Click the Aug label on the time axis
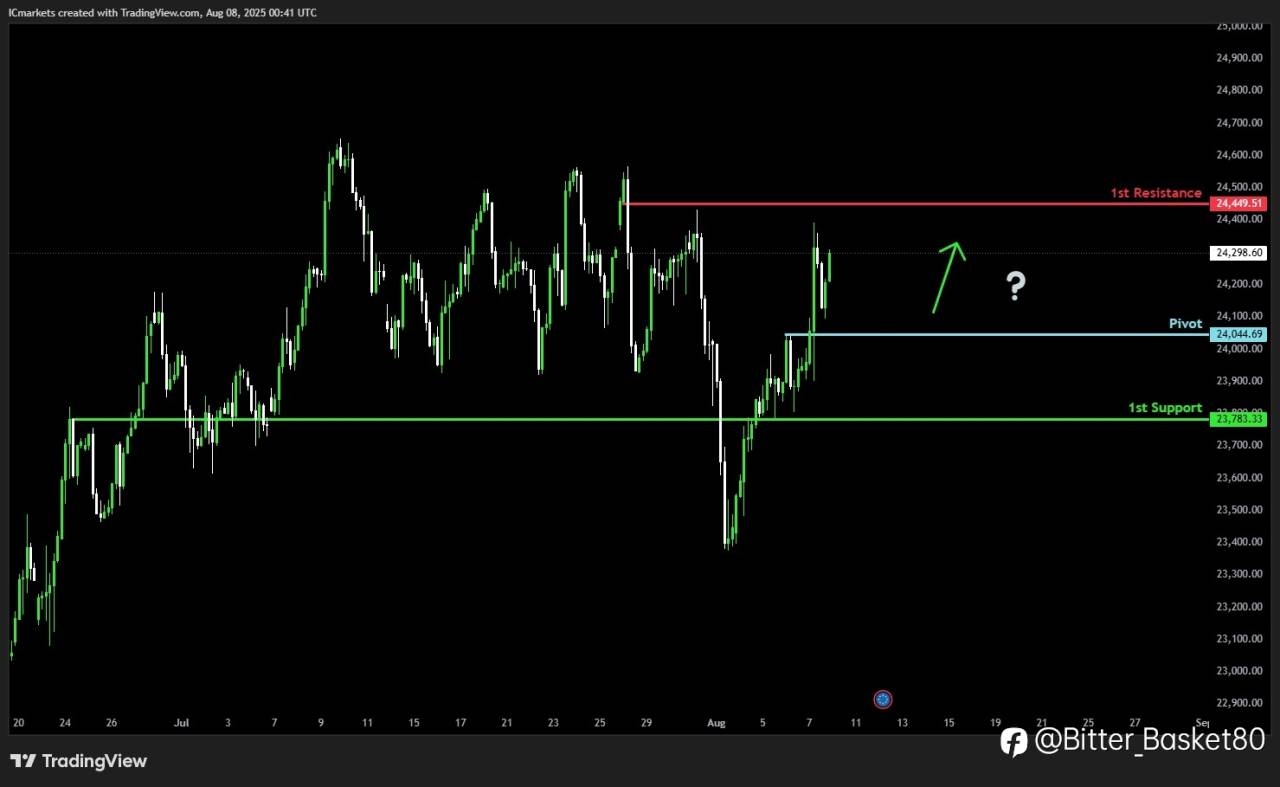Image resolution: width=1280 pixels, height=787 pixels. point(715,722)
